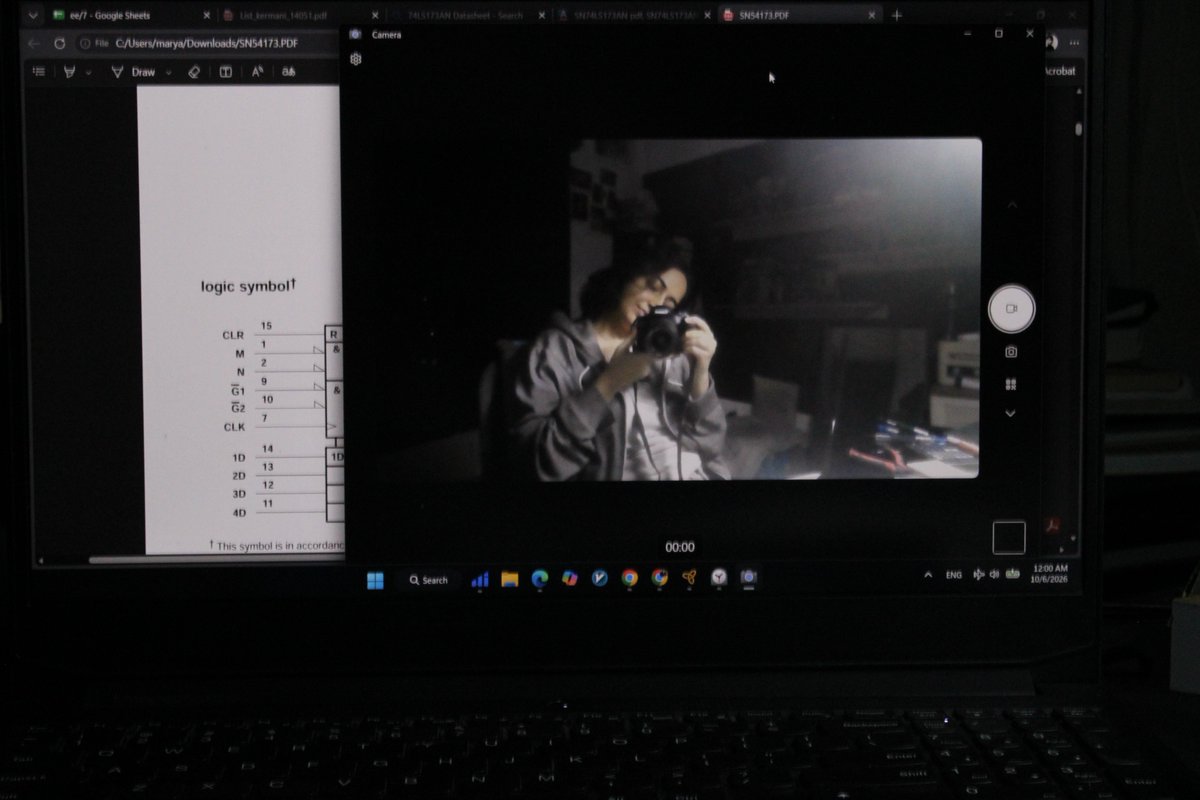1200x800 pixels.
Task: Open File Explorer from the taskbar
Action: coord(510,579)
